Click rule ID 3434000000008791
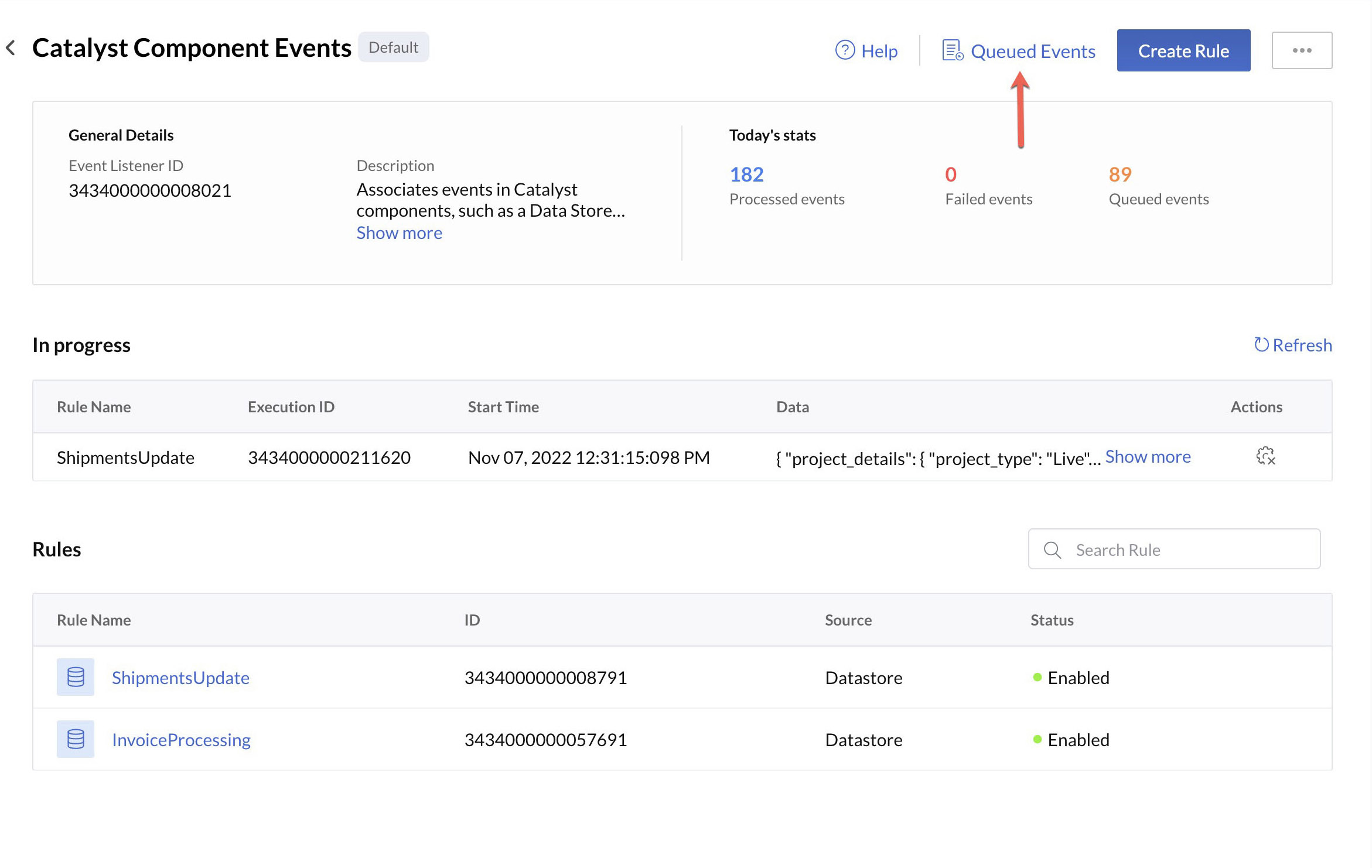The image size is (1372, 868). [x=545, y=678]
